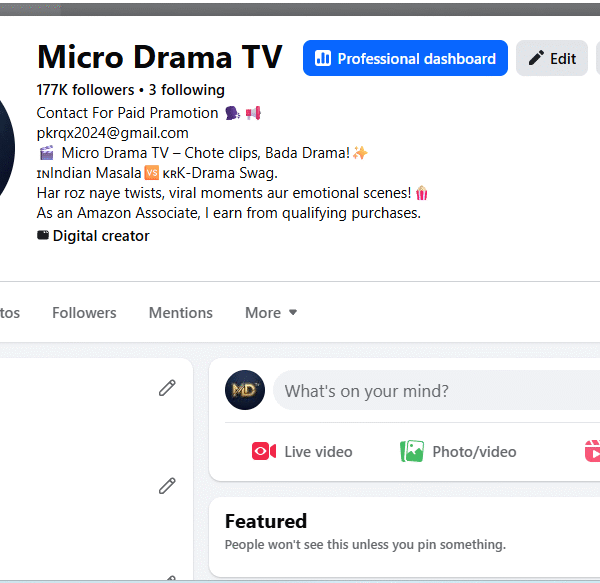The image size is (600, 583).
Task: Click the pkrqx2024@gmail.com email text
Action: (112, 133)
